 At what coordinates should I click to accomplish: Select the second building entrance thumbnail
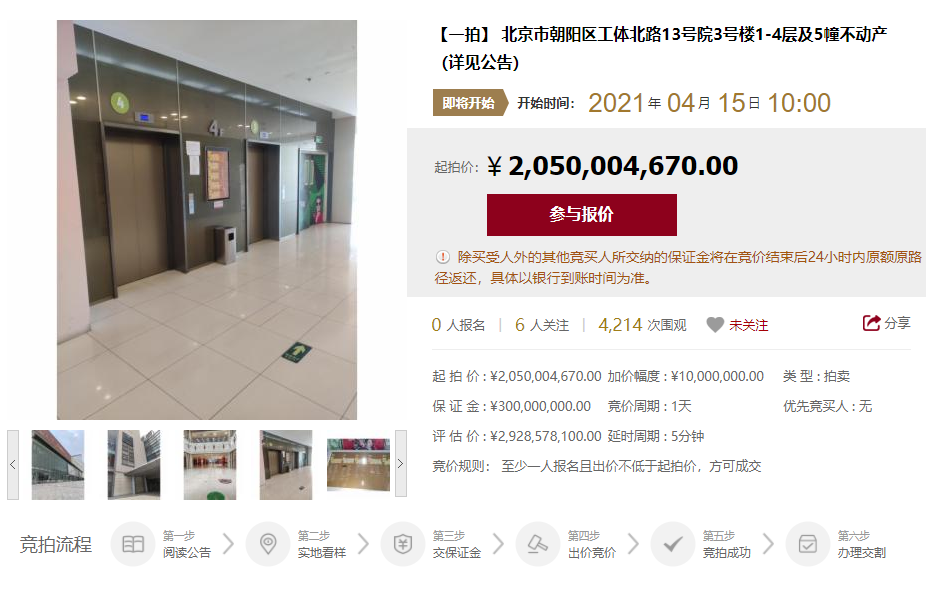tap(134, 465)
